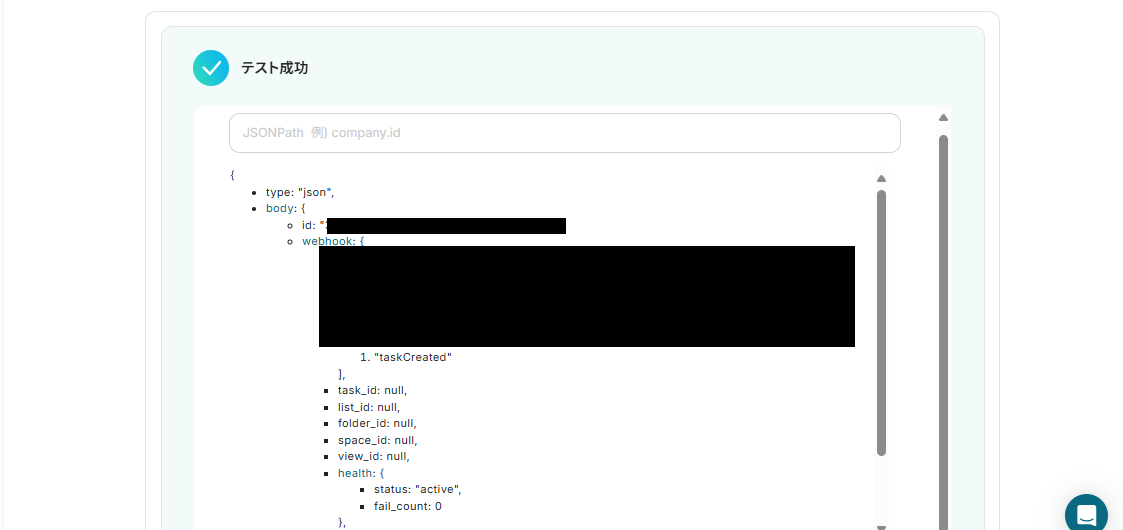Screen dimensions: 1123x530
Task: Open the chat support bubble icon
Action: point(1086,512)
